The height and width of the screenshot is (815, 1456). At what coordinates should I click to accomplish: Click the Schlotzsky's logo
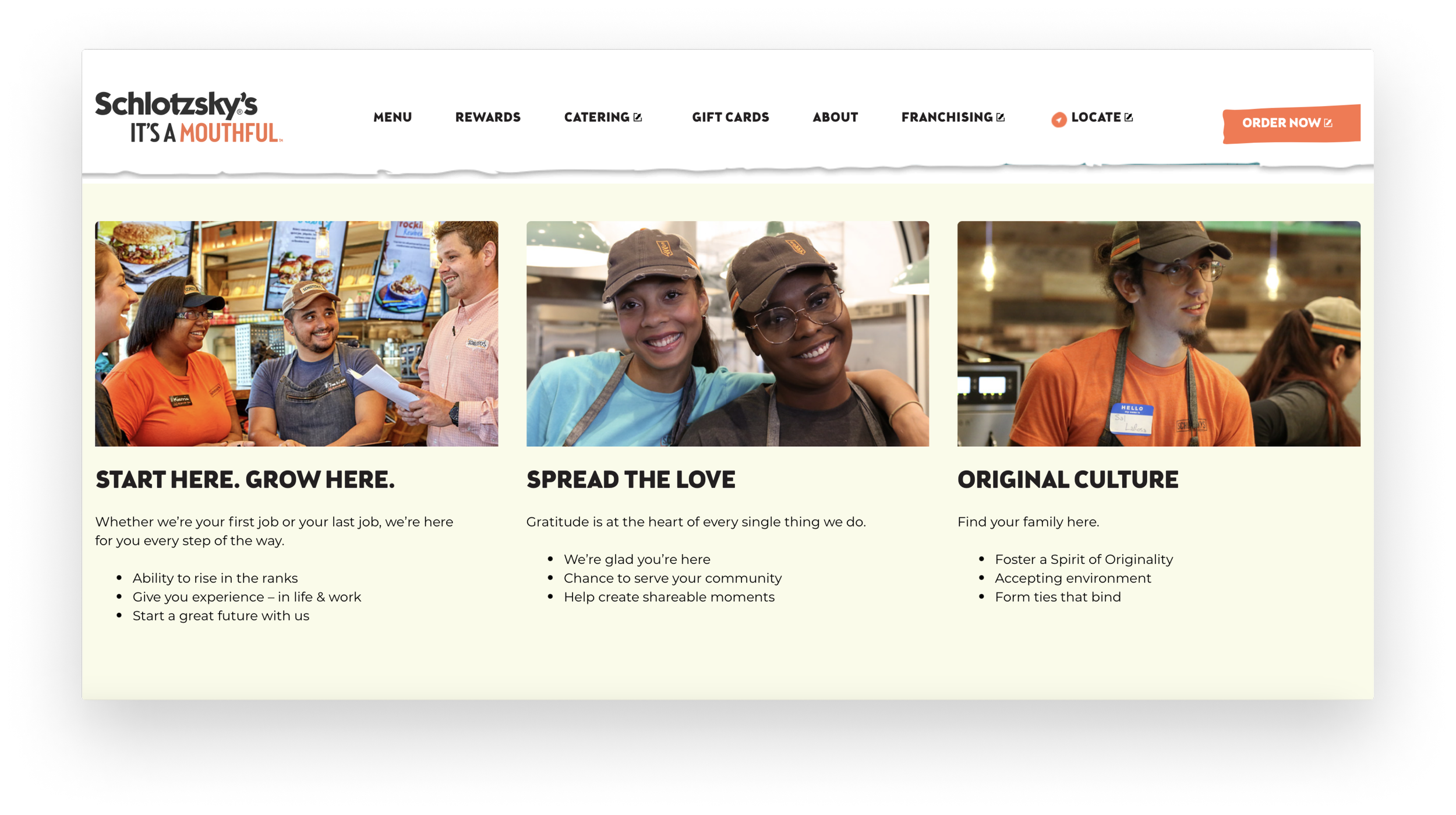click(189, 117)
